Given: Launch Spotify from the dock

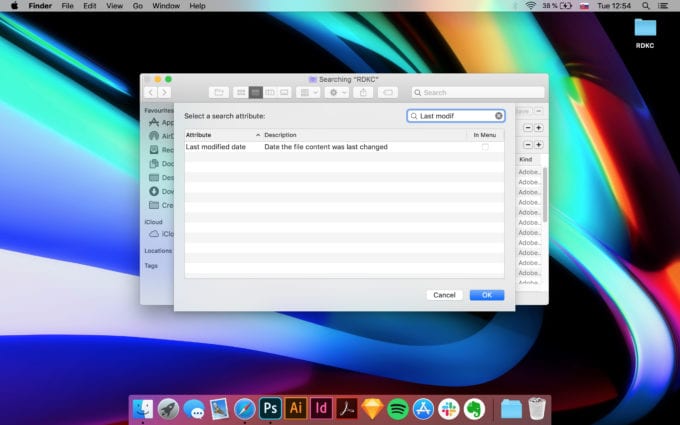Looking at the screenshot, I should point(398,408).
